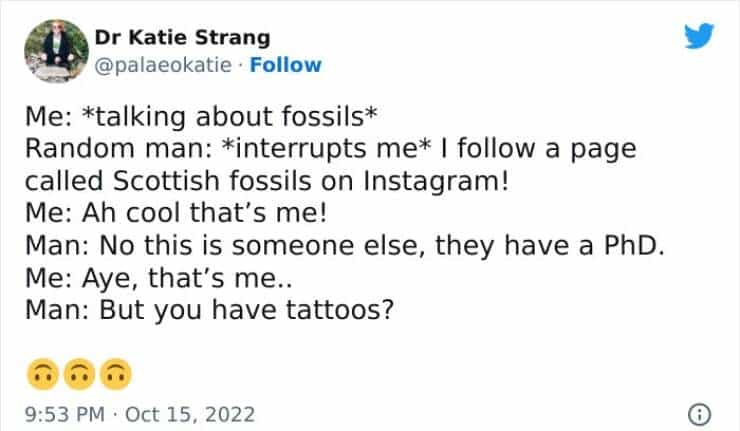Screen dimensions: 740x431
Task: Click the Twitter bird logo
Action: [700, 38]
